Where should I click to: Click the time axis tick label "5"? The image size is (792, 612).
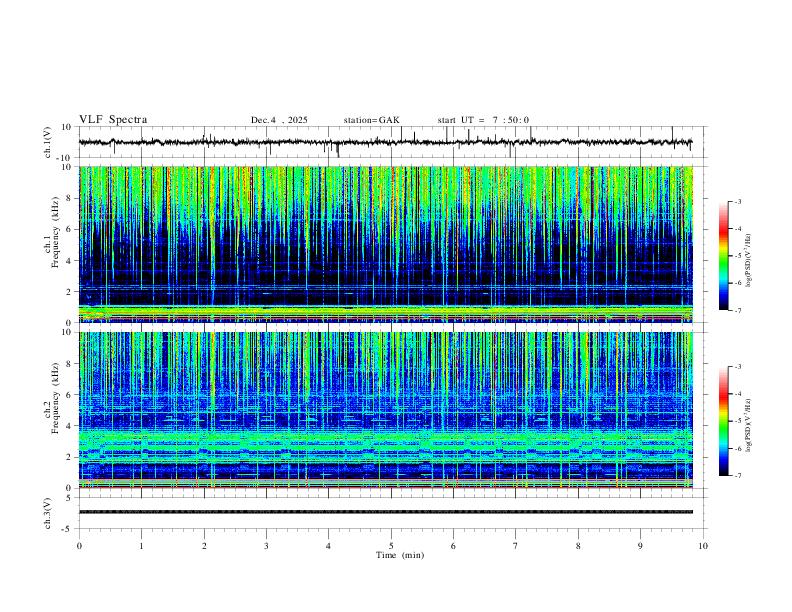(391, 546)
